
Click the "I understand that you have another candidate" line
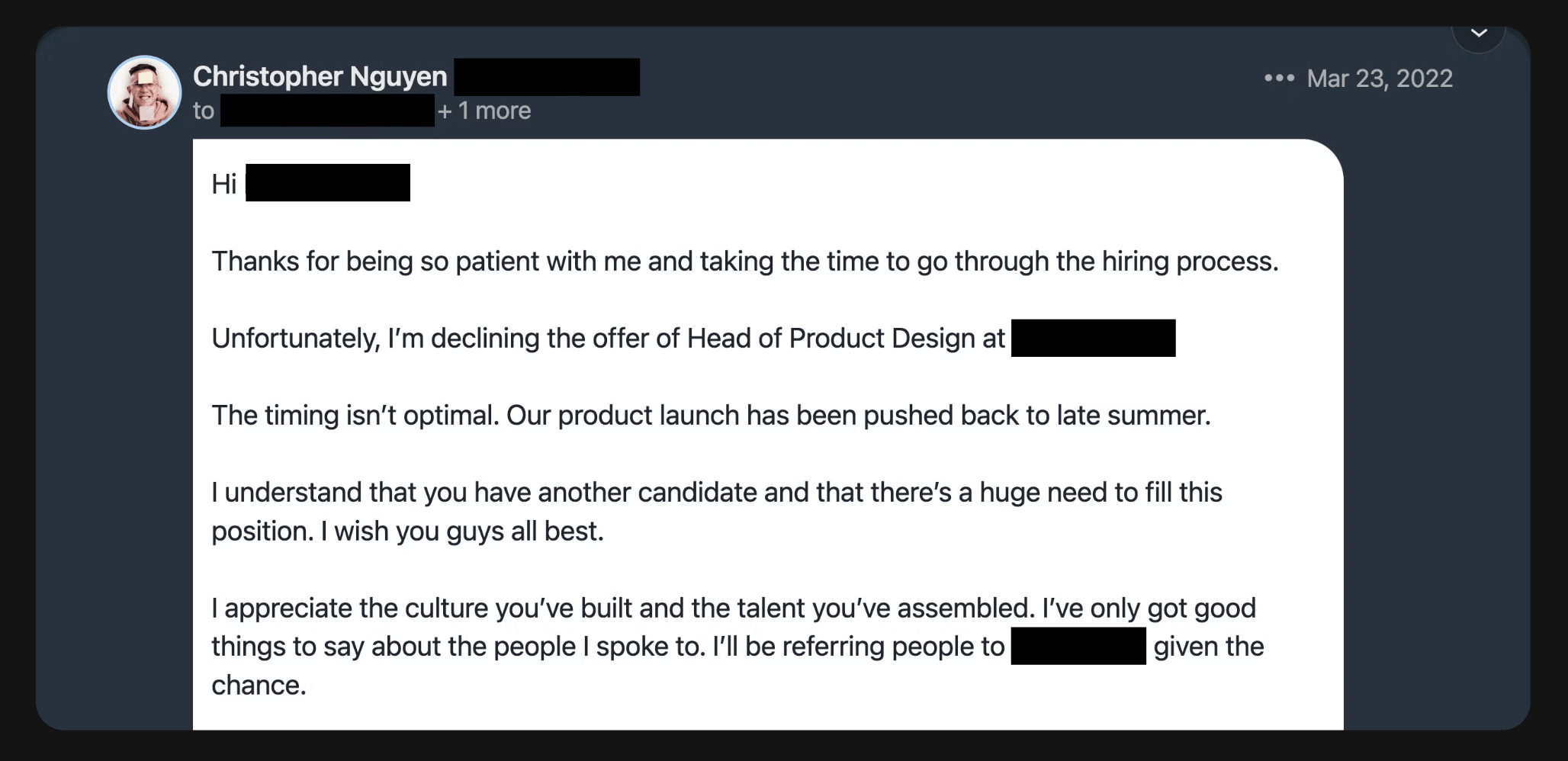[x=716, y=493]
